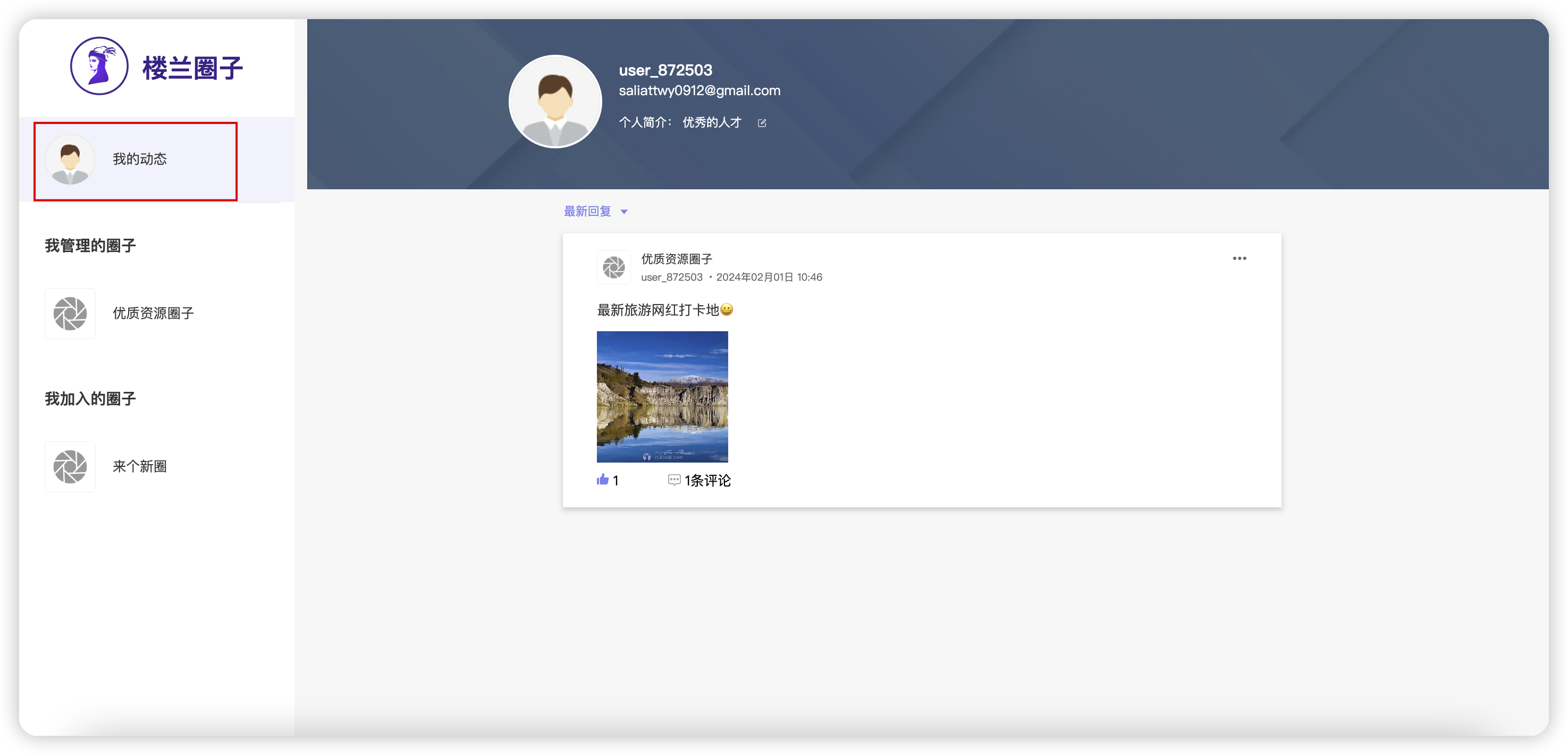This screenshot has width=1568, height=755.
Task: Click the user_872503 author name on post
Action: click(x=671, y=277)
